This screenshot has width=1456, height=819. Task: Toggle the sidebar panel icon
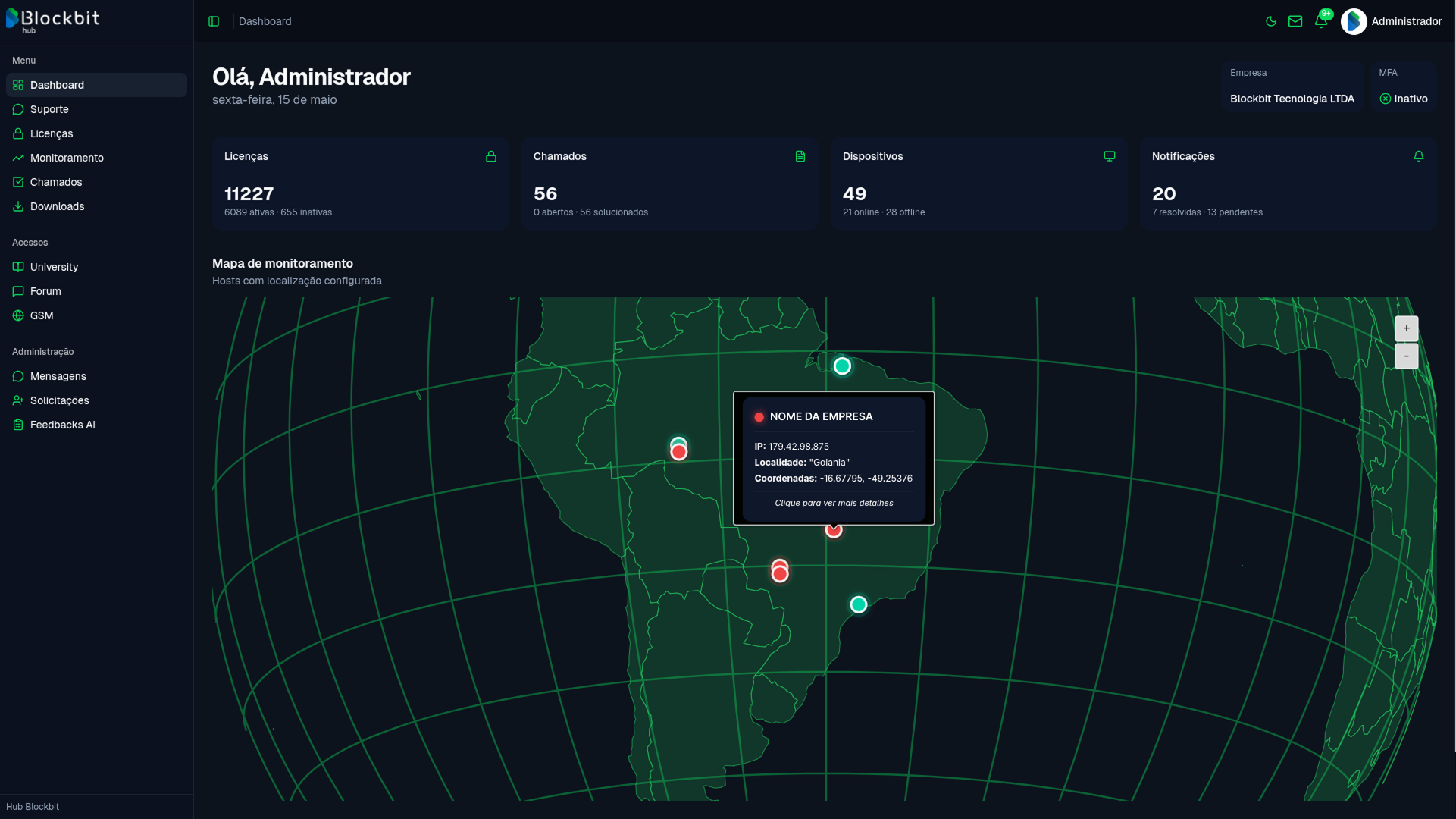(214, 21)
